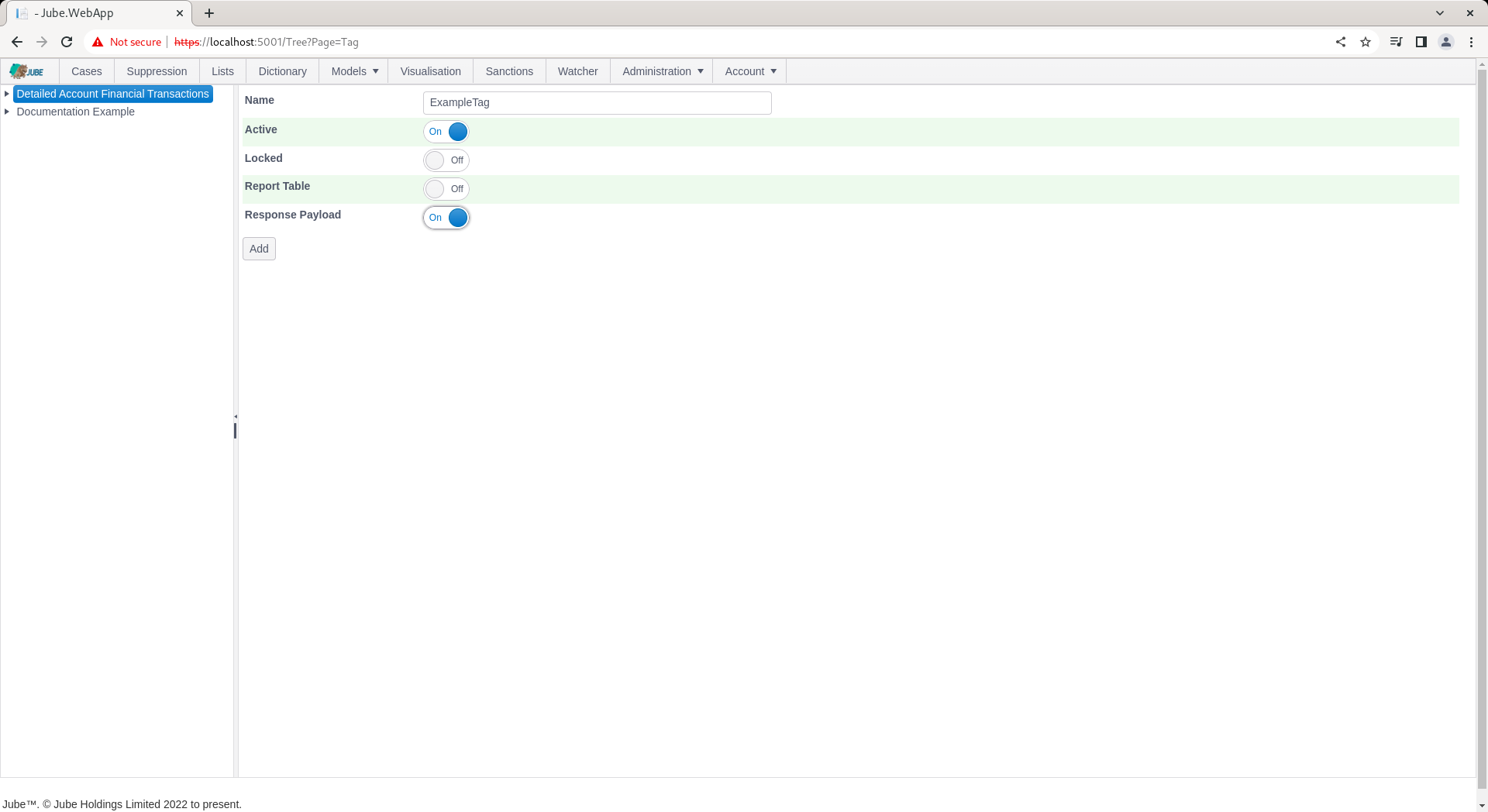The width and height of the screenshot is (1488, 812).
Task: Toggle the Response Payload switch
Action: tap(446, 218)
